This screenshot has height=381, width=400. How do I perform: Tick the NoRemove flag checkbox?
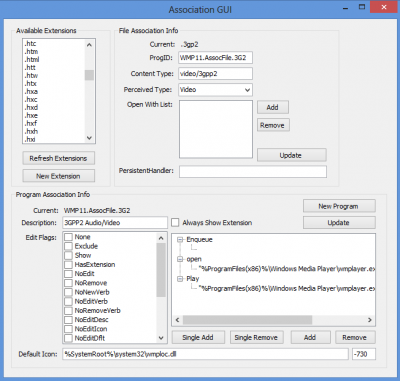pos(68,283)
